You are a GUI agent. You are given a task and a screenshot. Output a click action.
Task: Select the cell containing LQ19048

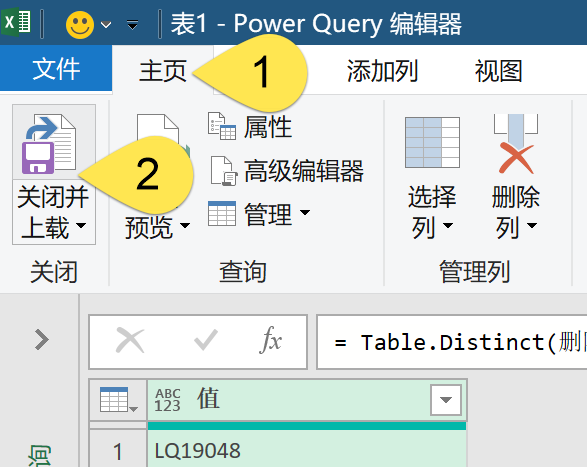(307, 450)
